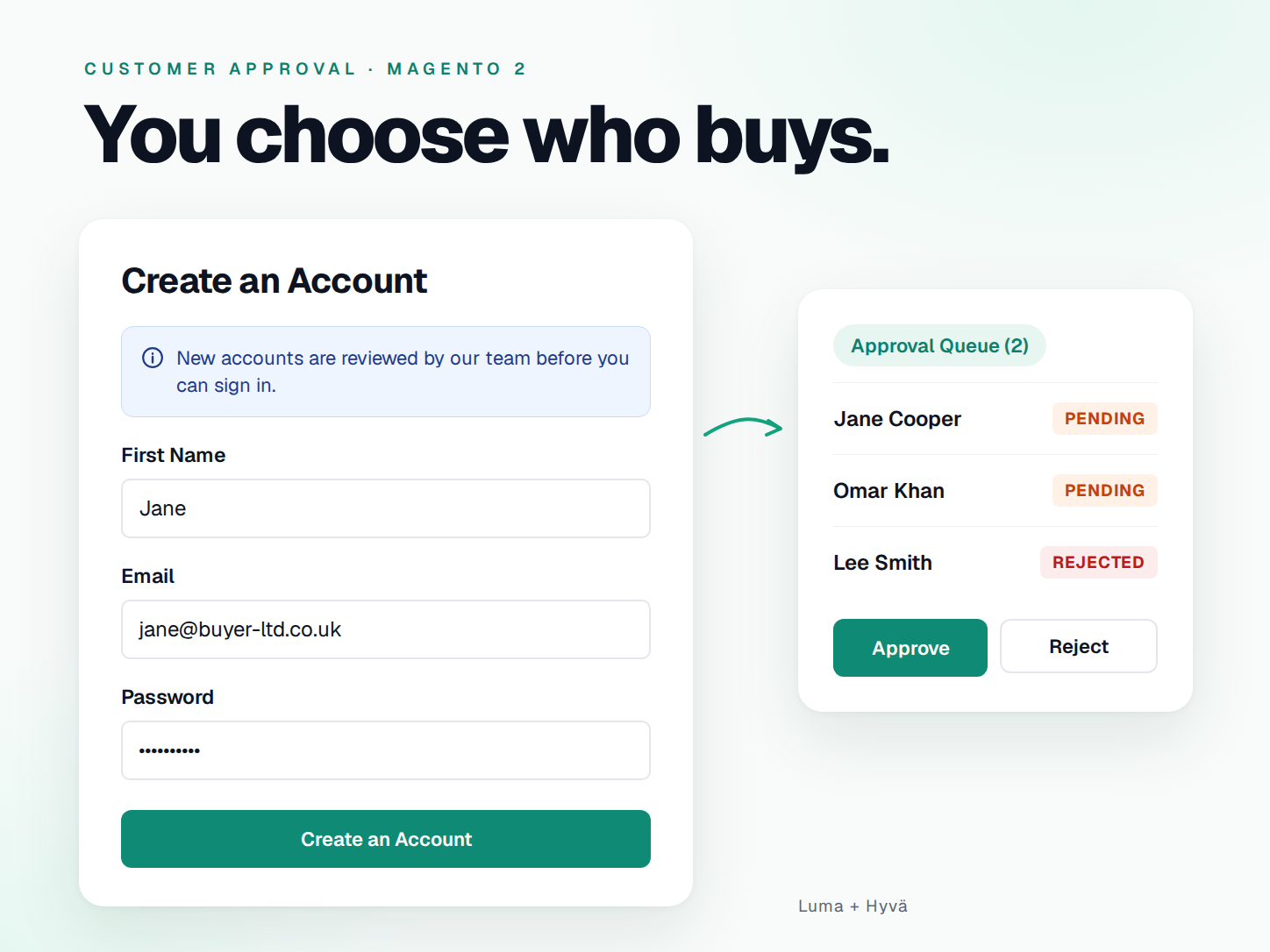Click the green arrow pointing to the queue

pos(743,427)
